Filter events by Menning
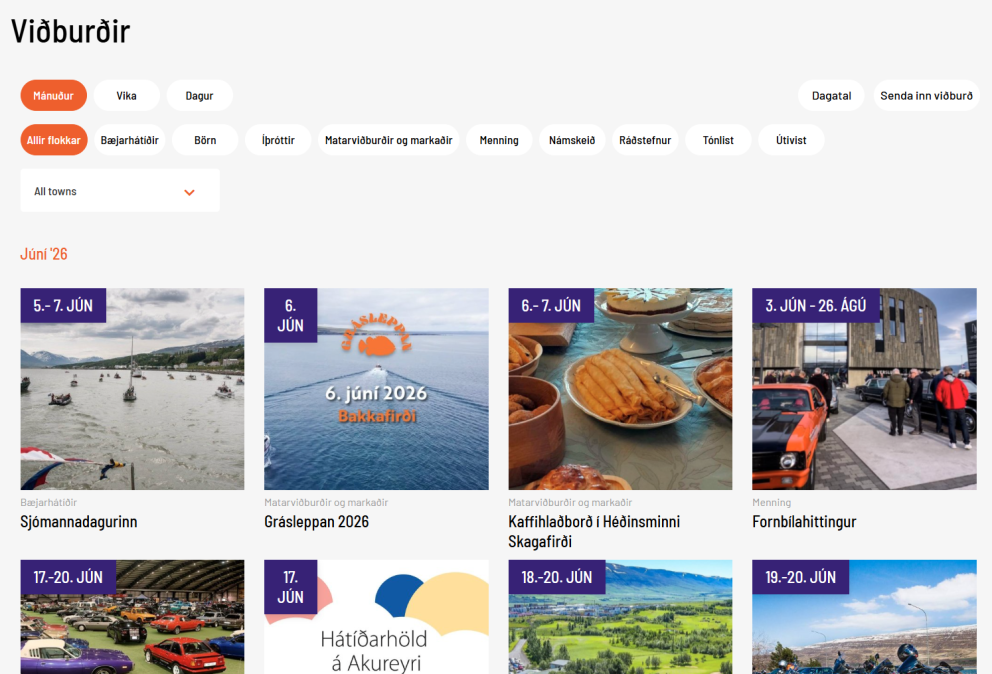 pyautogui.click(x=499, y=140)
